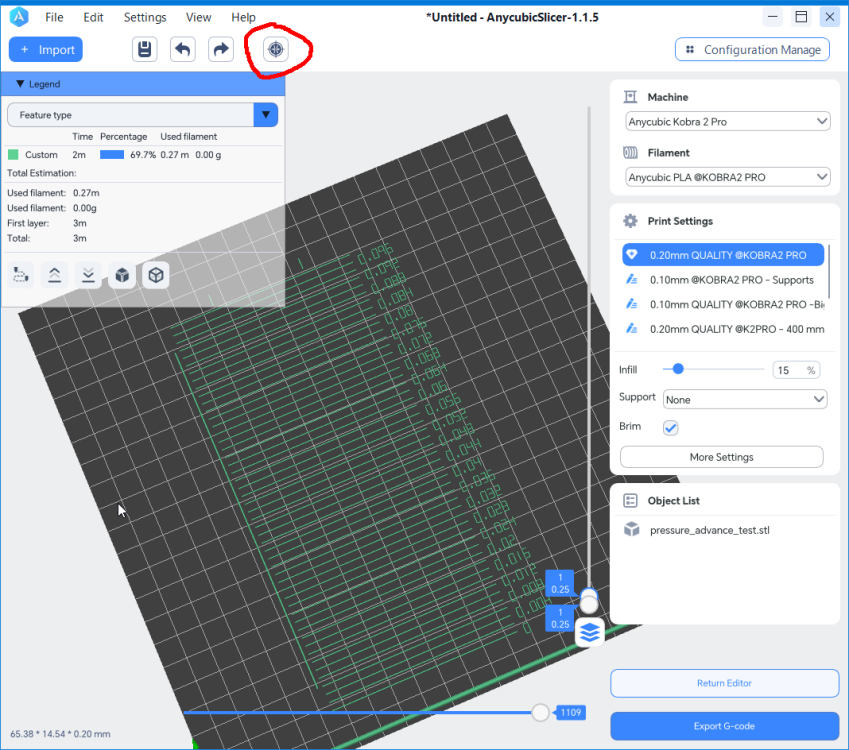Image resolution: width=849 pixels, height=750 pixels.
Task: Click the Print Settings gear icon
Action: 630,221
